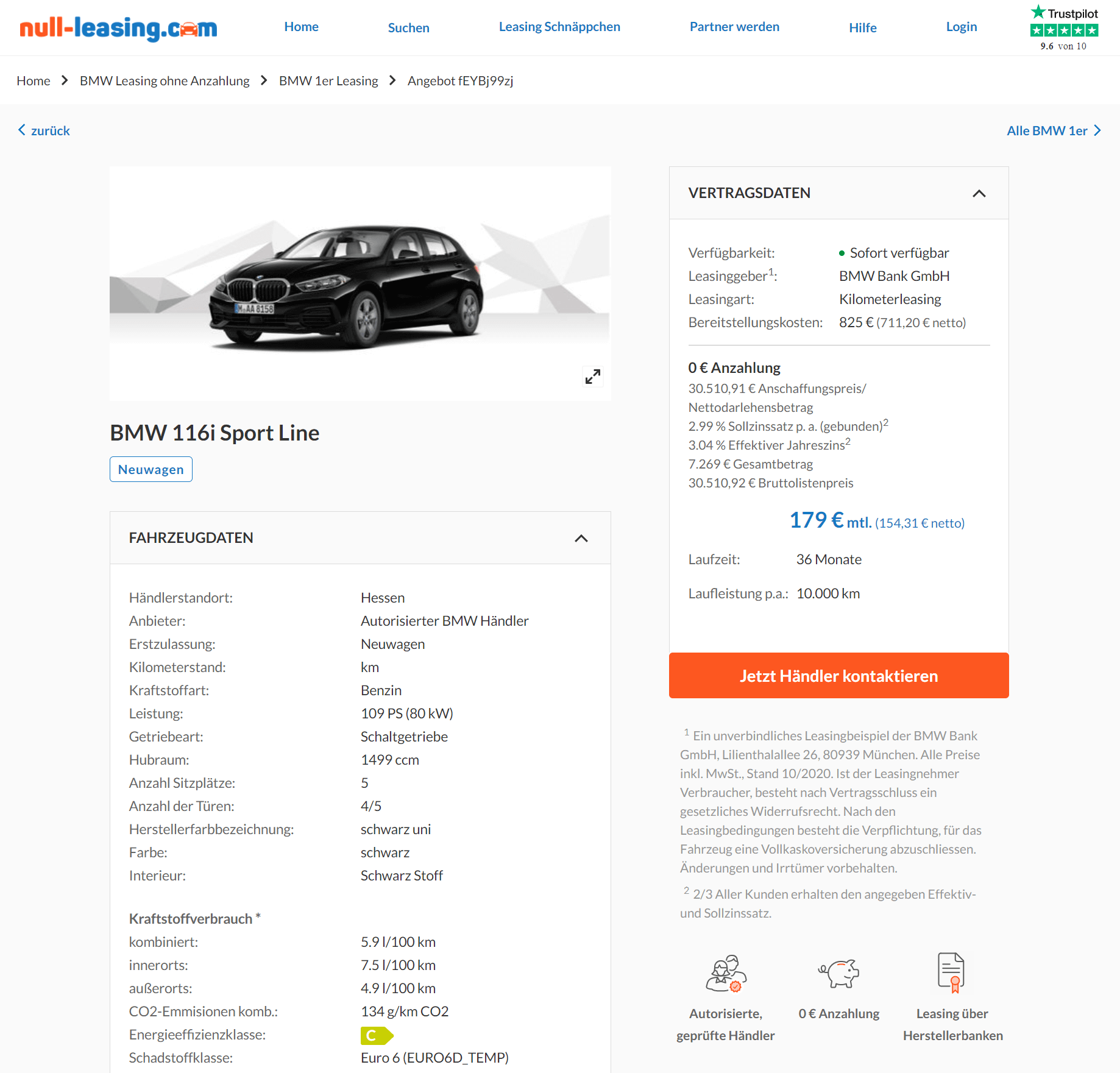Open the Trustpilot rating badge

[1064, 28]
